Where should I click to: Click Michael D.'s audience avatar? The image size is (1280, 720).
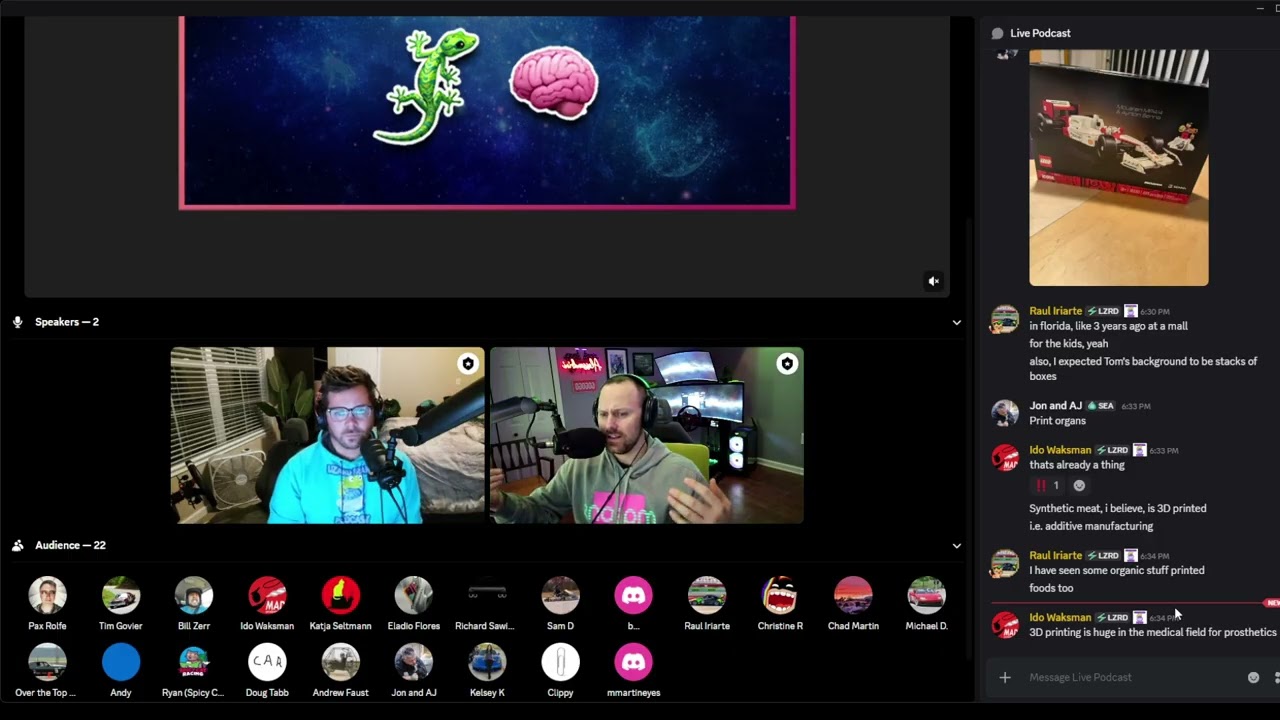[x=926, y=596]
